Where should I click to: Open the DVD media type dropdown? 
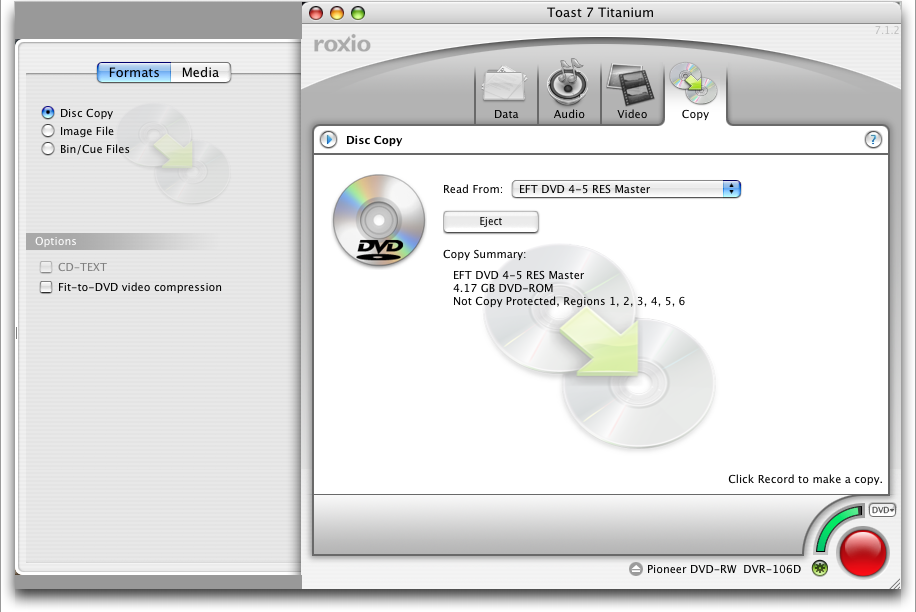[882, 510]
